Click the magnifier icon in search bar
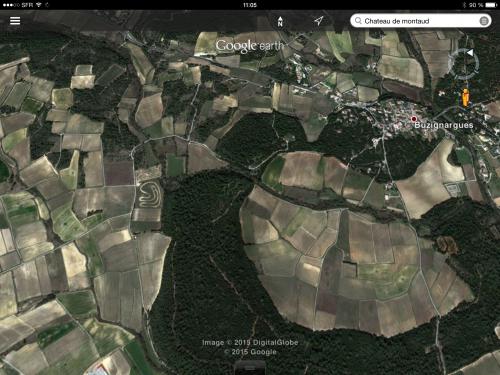This screenshot has height=375, width=500. pos(358,21)
